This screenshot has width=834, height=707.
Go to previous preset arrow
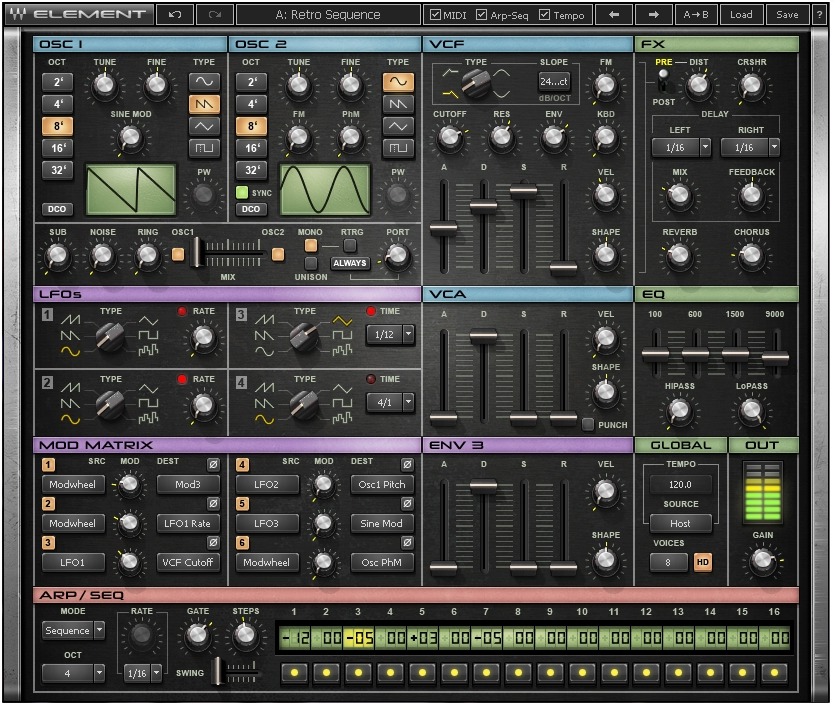coord(614,15)
